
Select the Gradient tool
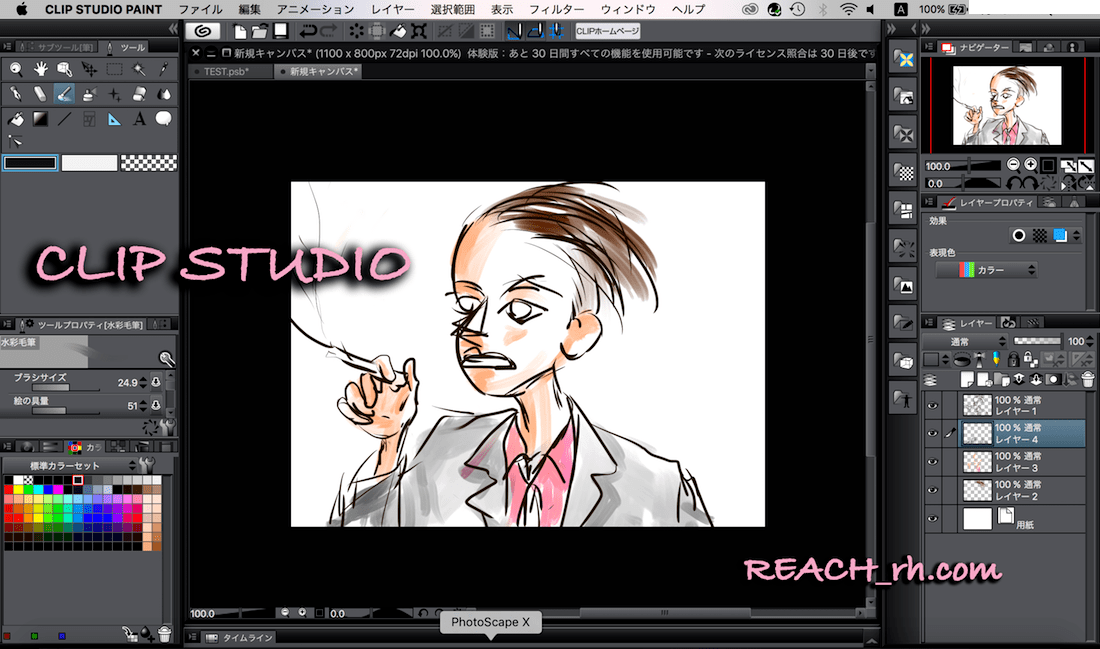[x=40, y=119]
